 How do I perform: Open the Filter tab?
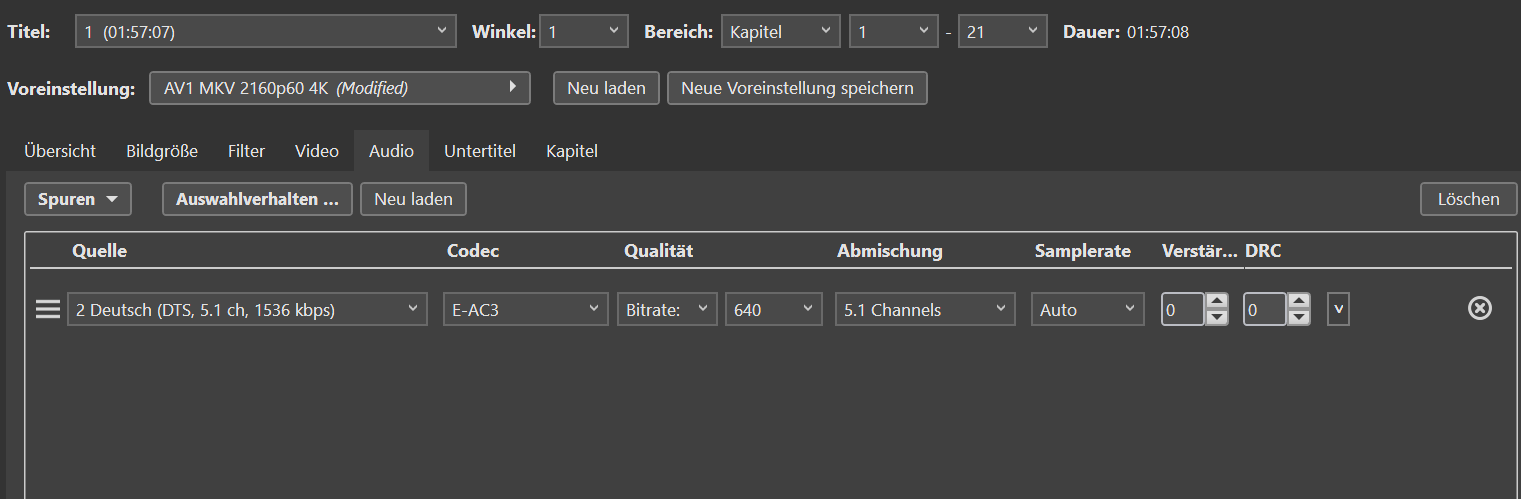246,151
